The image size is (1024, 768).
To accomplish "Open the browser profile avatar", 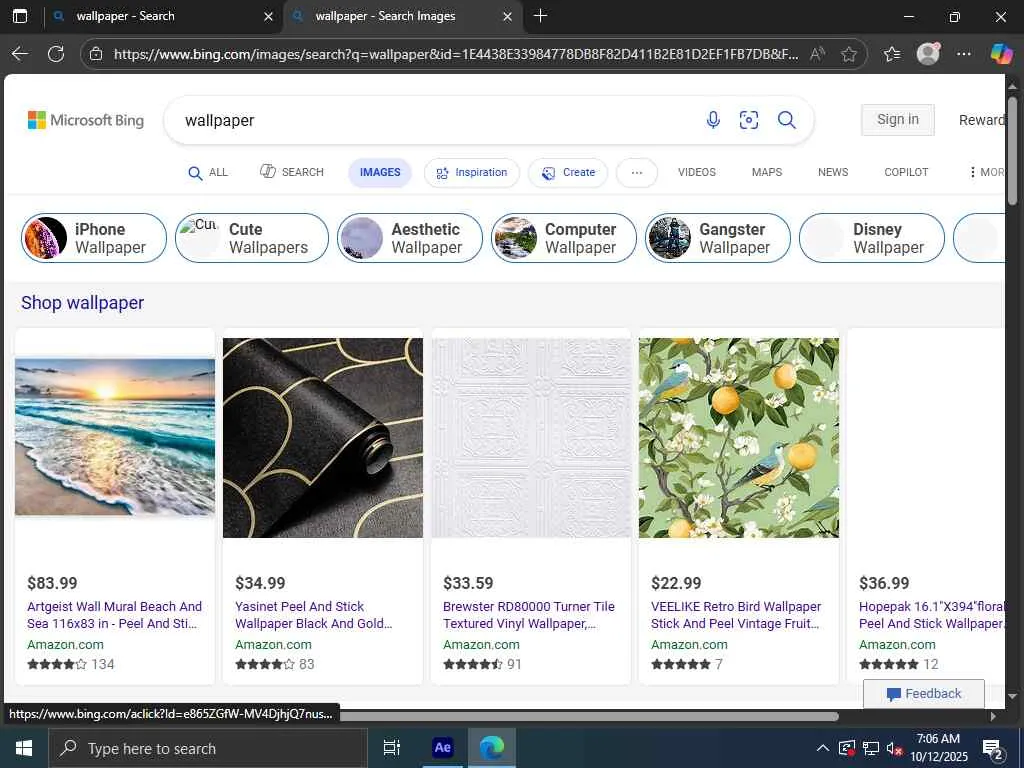I will (x=928, y=54).
